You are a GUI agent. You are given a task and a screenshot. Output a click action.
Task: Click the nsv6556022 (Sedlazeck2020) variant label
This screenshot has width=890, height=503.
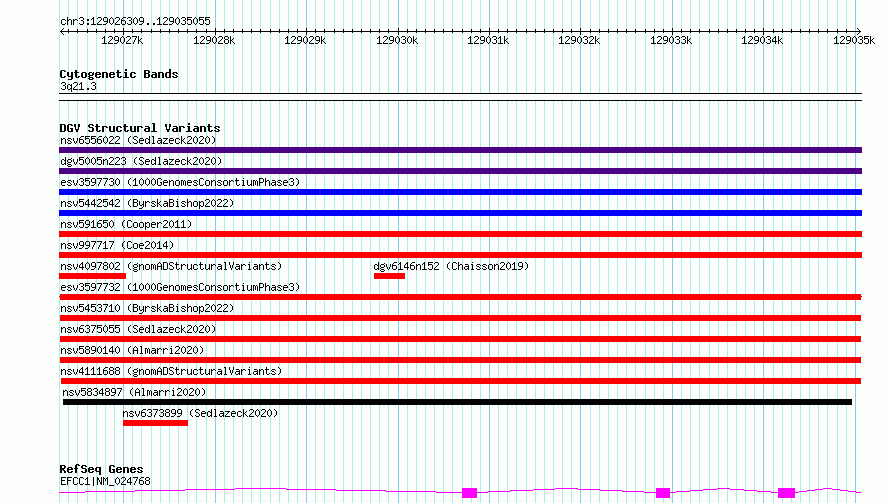(x=138, y=140)
